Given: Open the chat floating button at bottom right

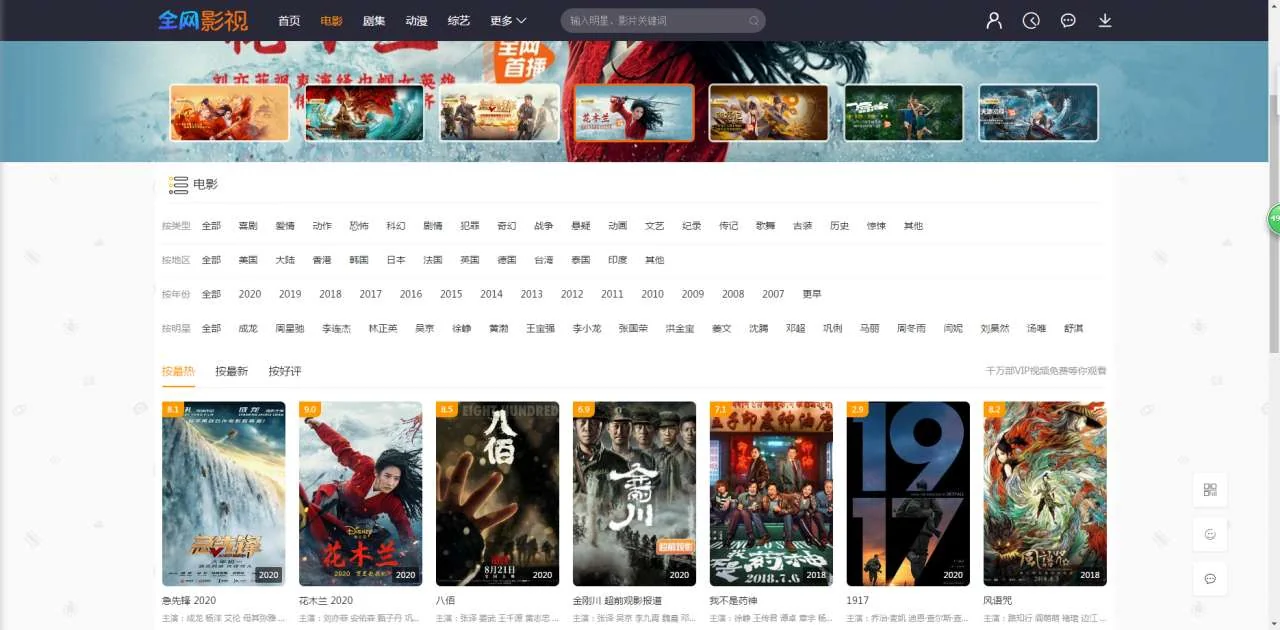Looking at the screenshot, I should (1210, 579).
